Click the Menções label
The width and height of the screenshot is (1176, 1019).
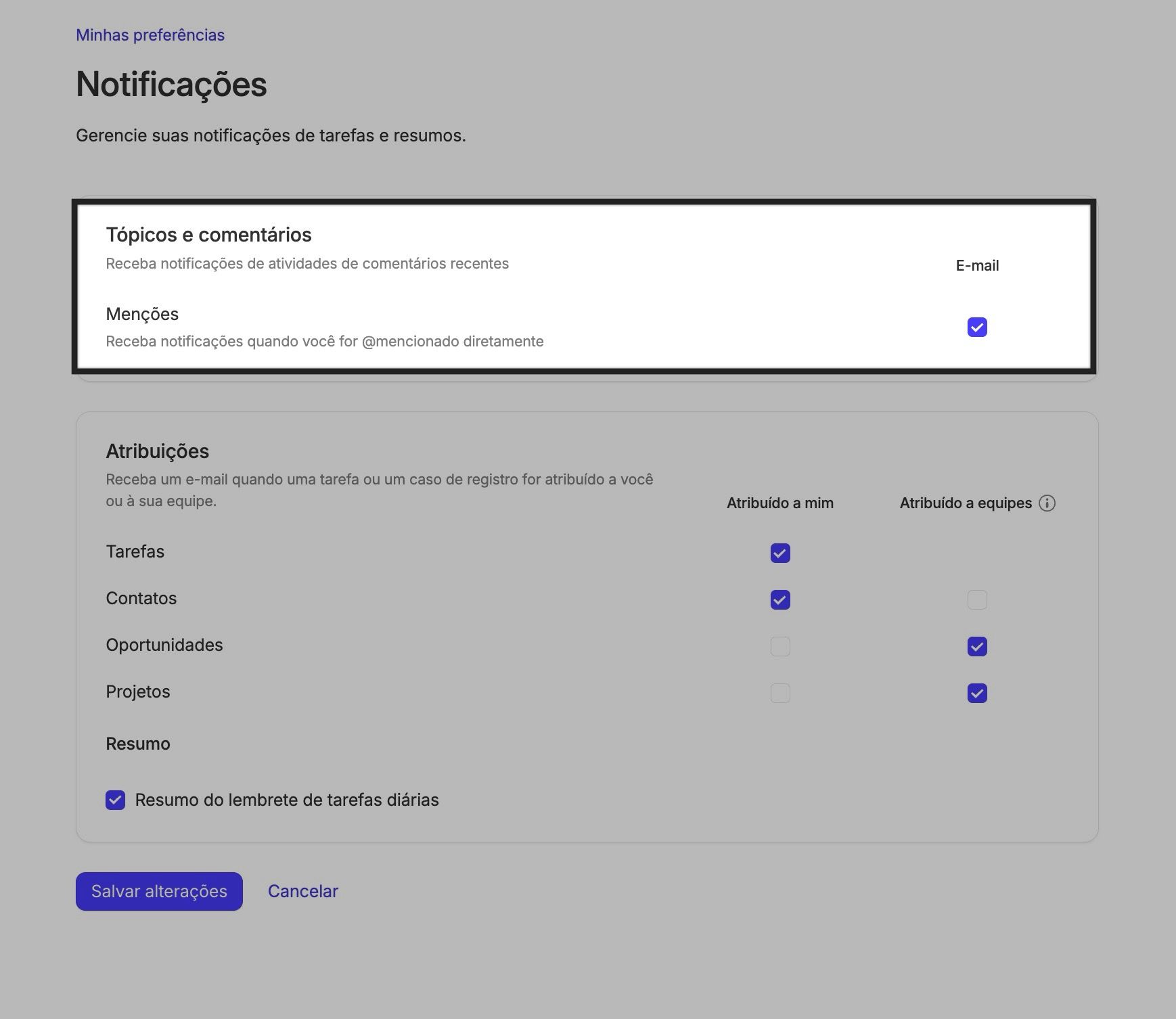tap(142, 314)
